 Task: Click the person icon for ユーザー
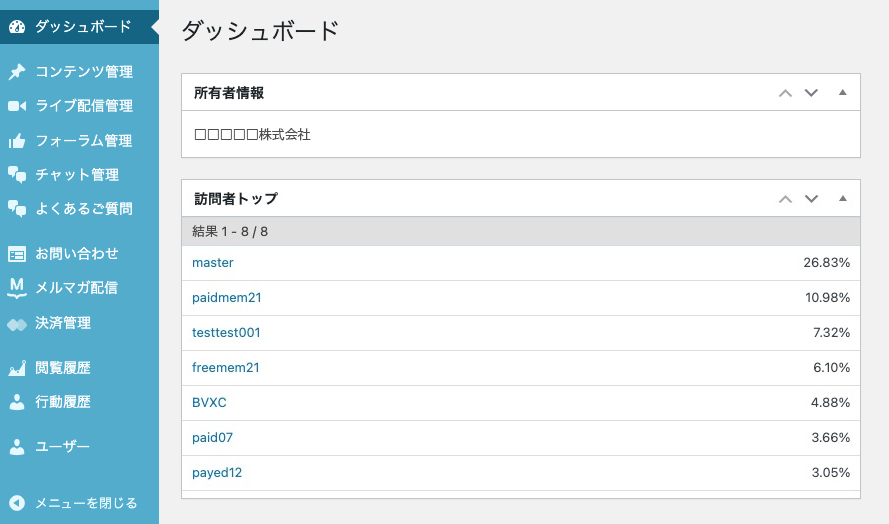[x=17, y=447]
